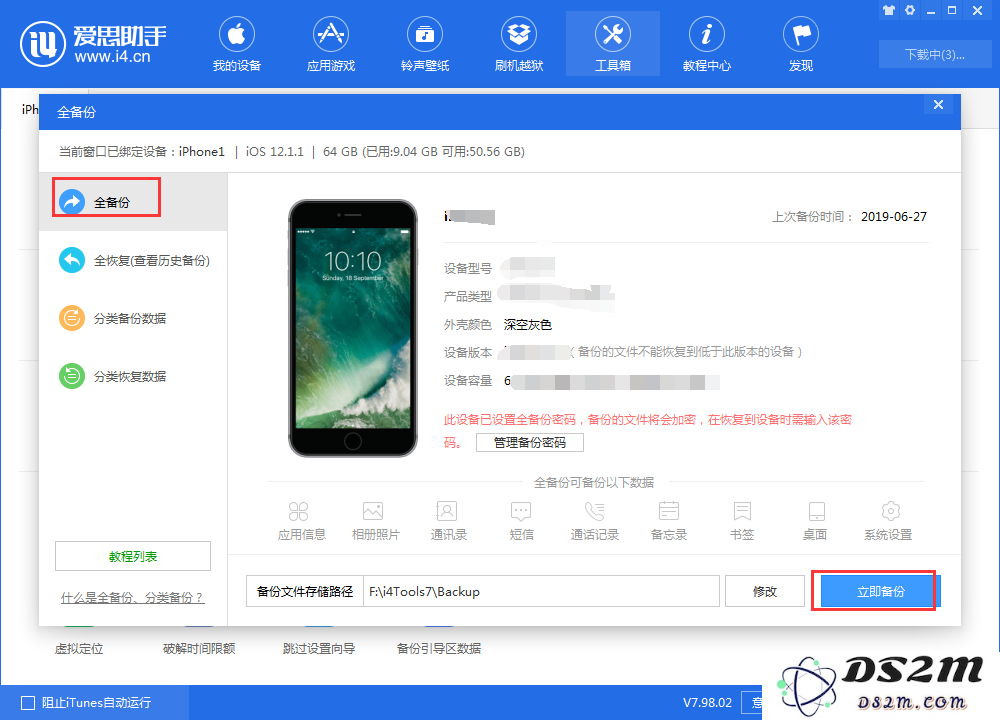Click the storage text 64 GB (已用:9.04 GB 可用:50.56 GB)
The width and height of the screenshot is (1000, 720).
click(424, 152)
